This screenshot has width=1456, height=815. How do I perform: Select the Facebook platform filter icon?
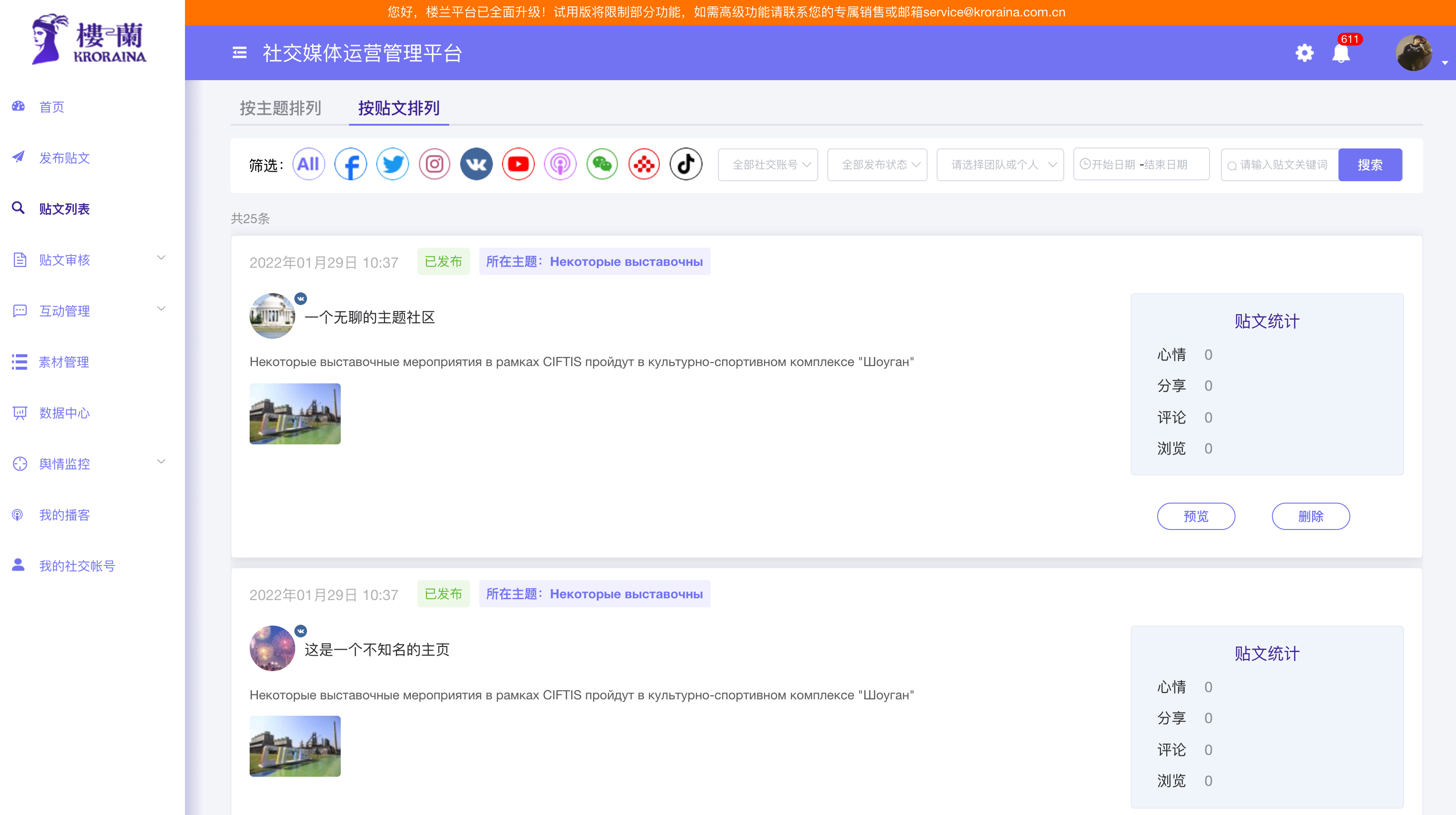(350, 164)
